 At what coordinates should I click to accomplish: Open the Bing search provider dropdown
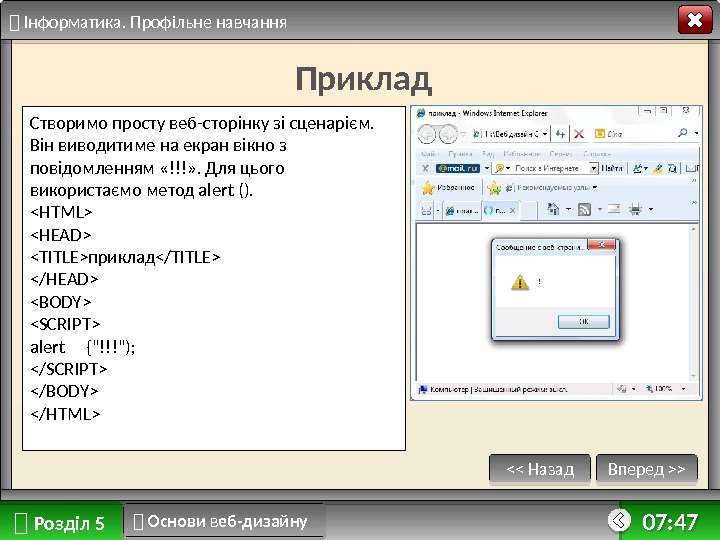point(697,133)
